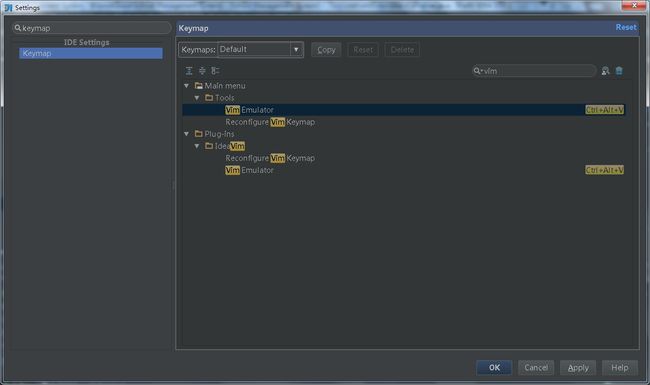Click the Cancel button

[536, 368]
